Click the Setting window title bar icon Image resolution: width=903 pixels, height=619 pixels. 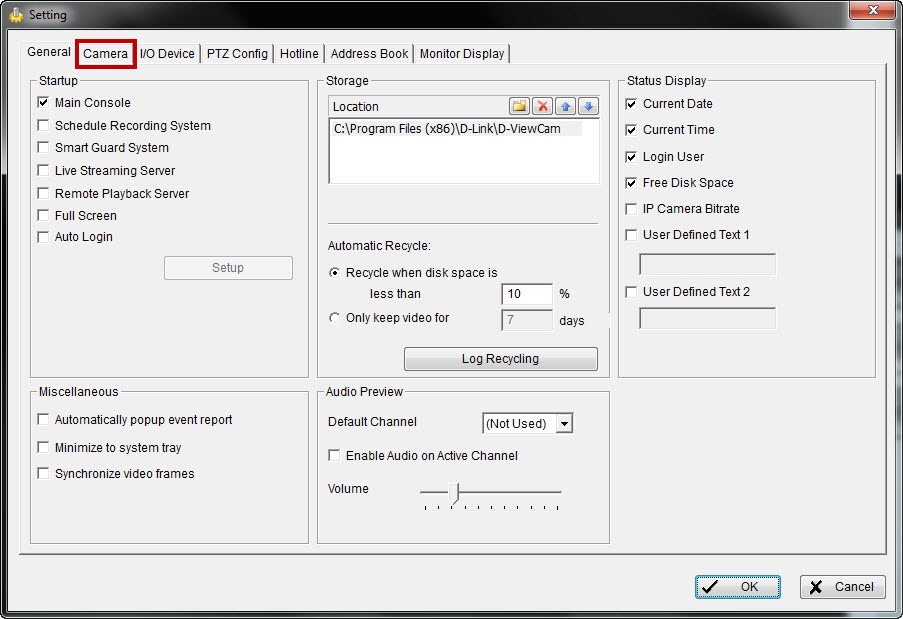[15, 15]
